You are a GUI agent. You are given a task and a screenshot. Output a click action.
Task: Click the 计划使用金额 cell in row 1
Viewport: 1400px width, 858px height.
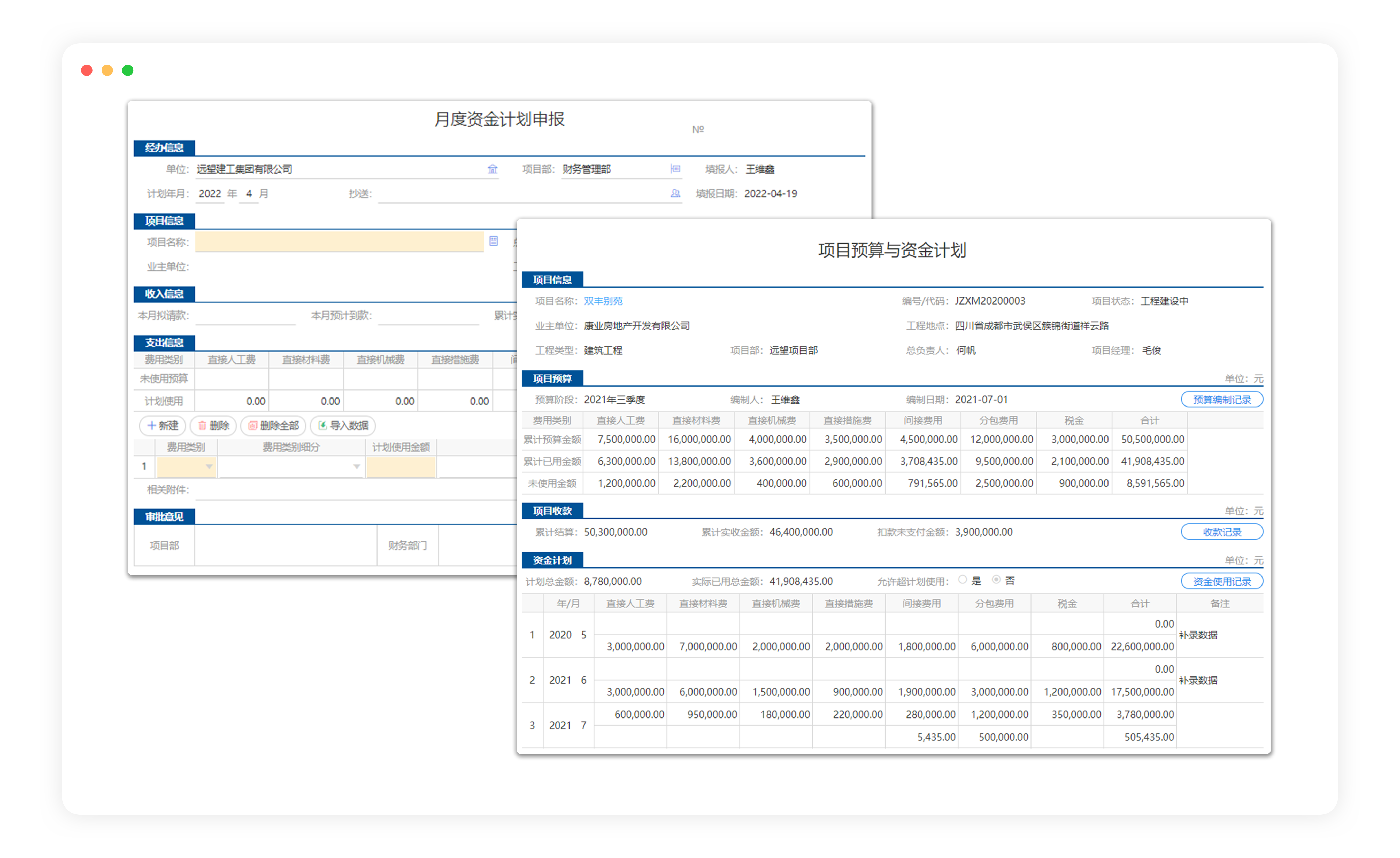tap(401, 466)
